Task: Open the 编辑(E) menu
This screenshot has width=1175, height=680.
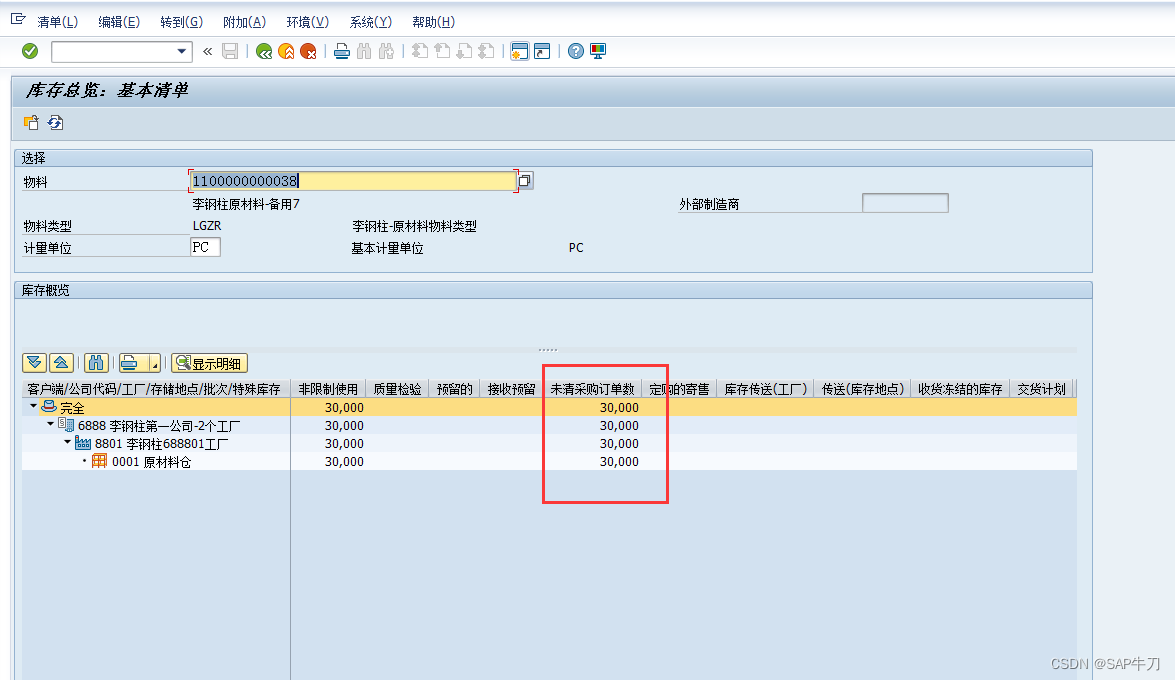Action: [119, 22]
